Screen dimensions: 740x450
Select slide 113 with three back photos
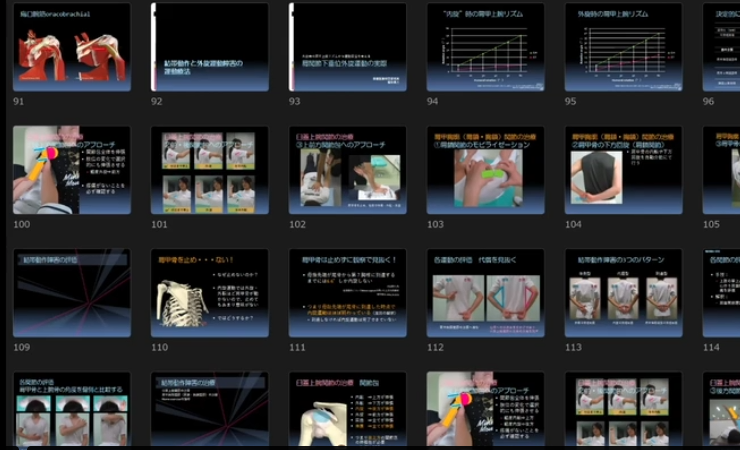tap(623, 293)
